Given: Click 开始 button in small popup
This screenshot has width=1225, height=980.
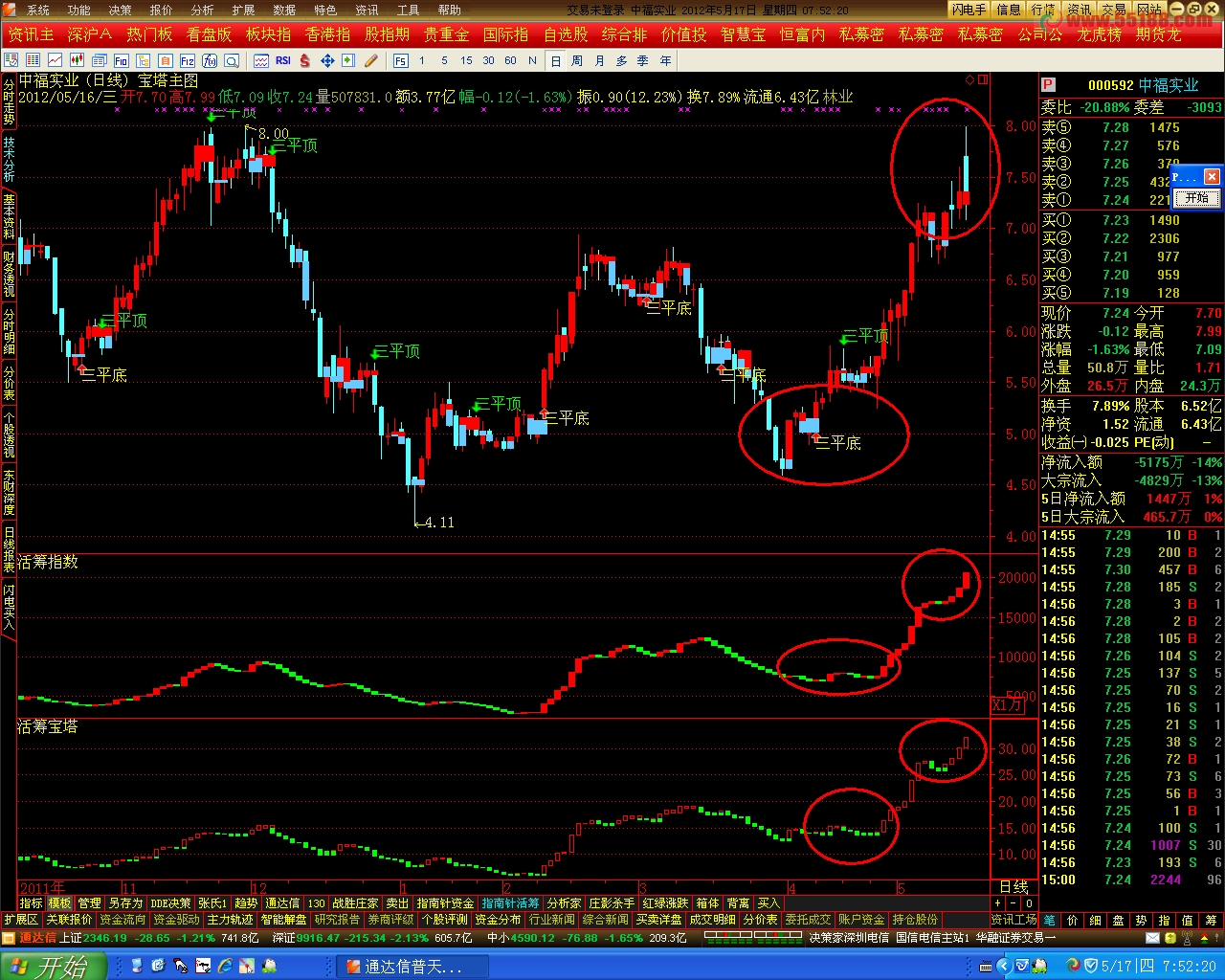Looking at the screenshot, I should coord(1196,198).
